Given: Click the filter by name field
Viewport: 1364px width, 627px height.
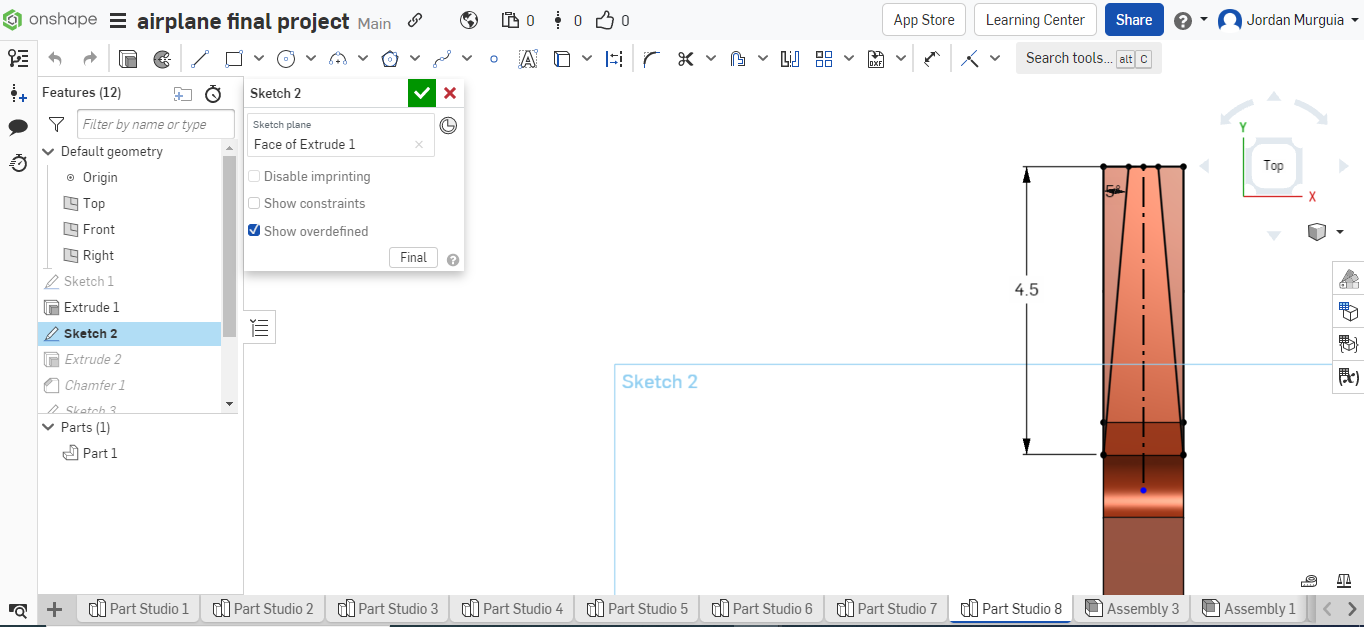Looking at the screenshot, I should (x=155, y=123).
